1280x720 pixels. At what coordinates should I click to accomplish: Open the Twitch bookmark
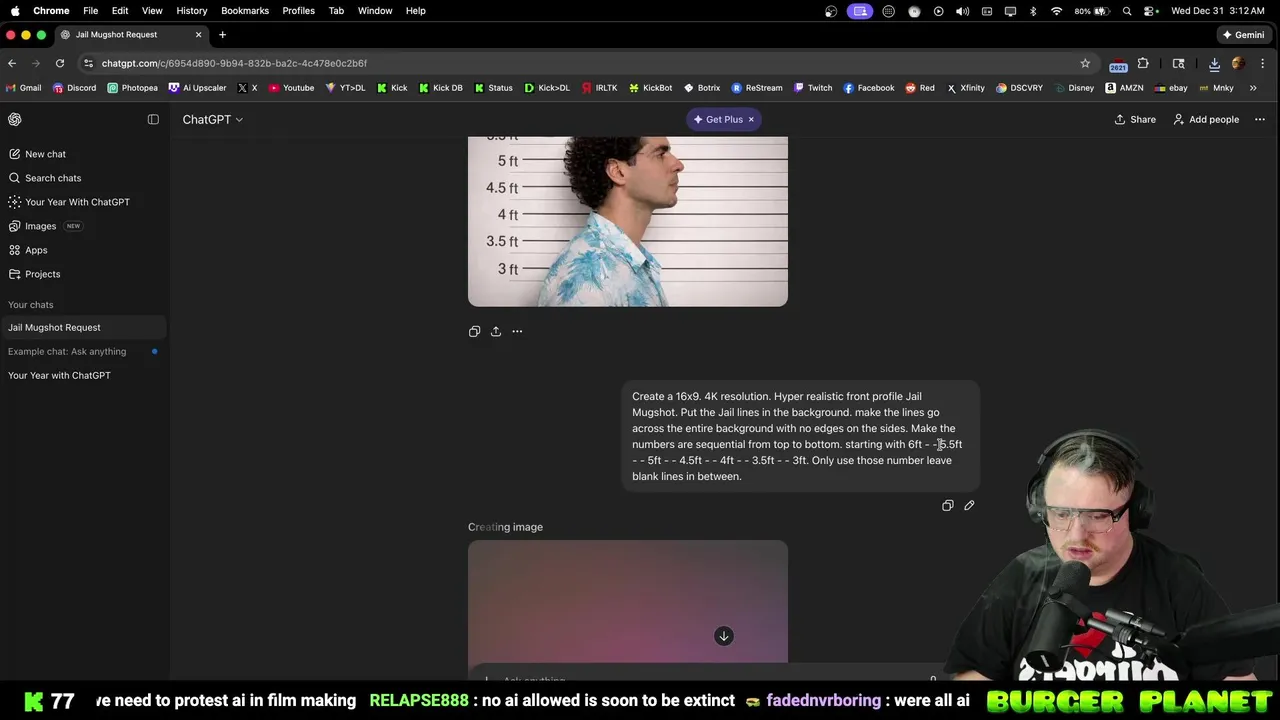point(813,88)
